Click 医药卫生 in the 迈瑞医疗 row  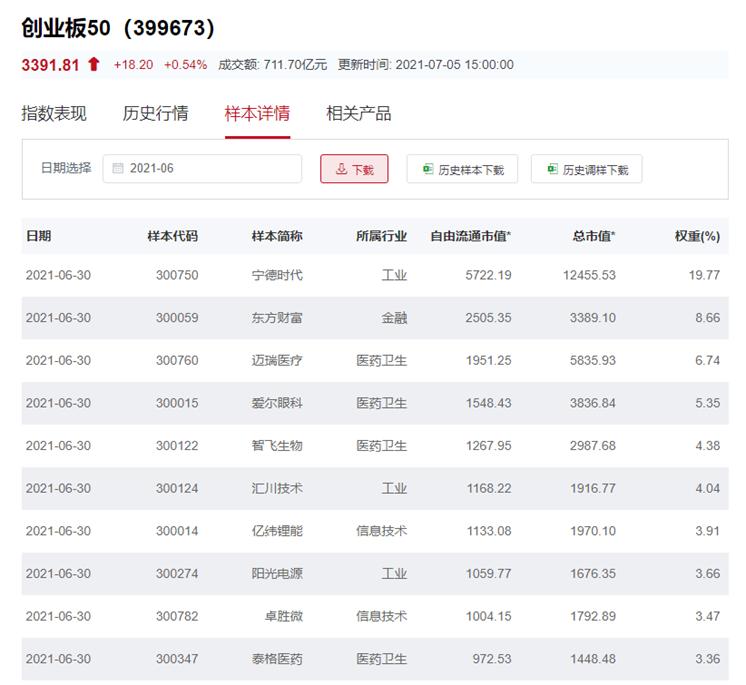[382, 360]
